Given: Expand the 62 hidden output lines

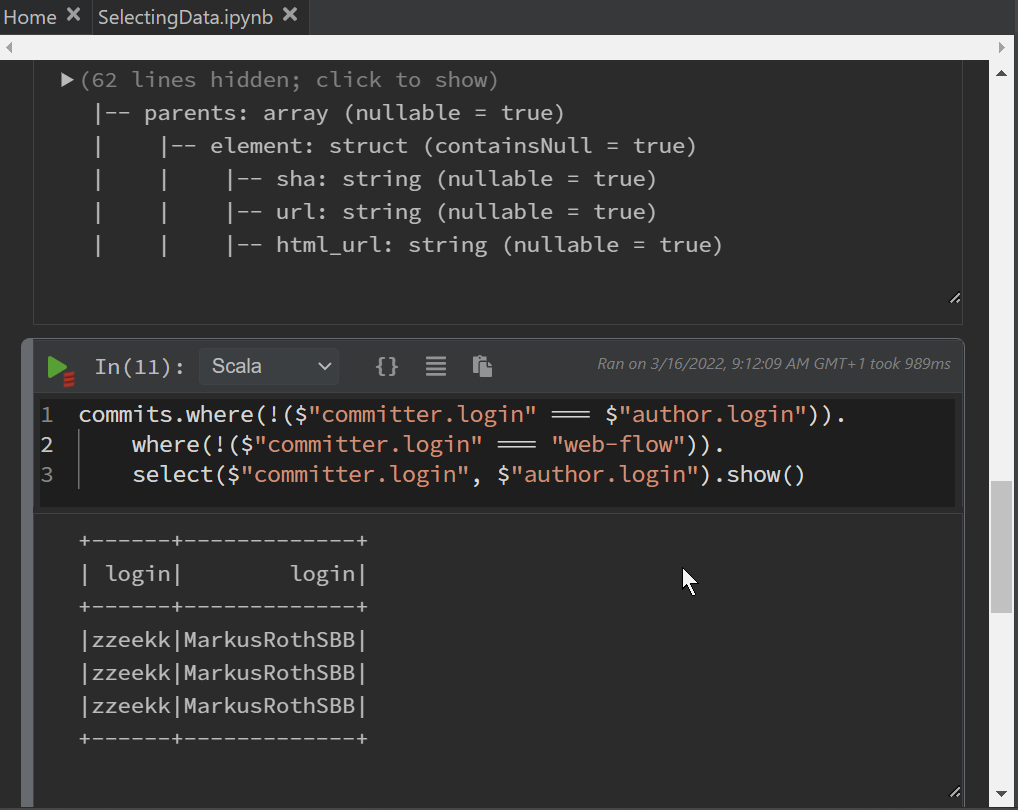Looking at the screenshot, I should click(x=67, y=80).
